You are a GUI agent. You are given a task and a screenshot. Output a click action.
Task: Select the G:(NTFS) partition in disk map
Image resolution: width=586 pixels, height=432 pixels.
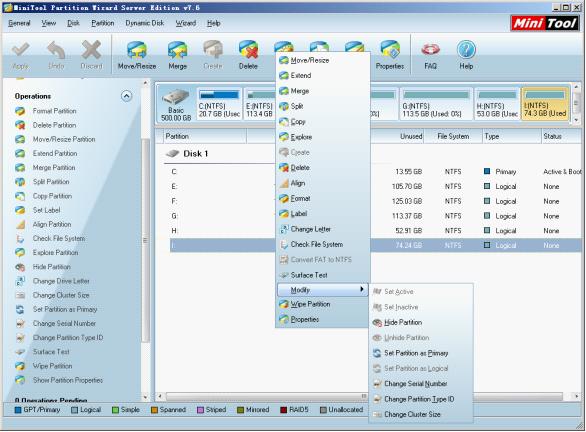tap(436, 104)
